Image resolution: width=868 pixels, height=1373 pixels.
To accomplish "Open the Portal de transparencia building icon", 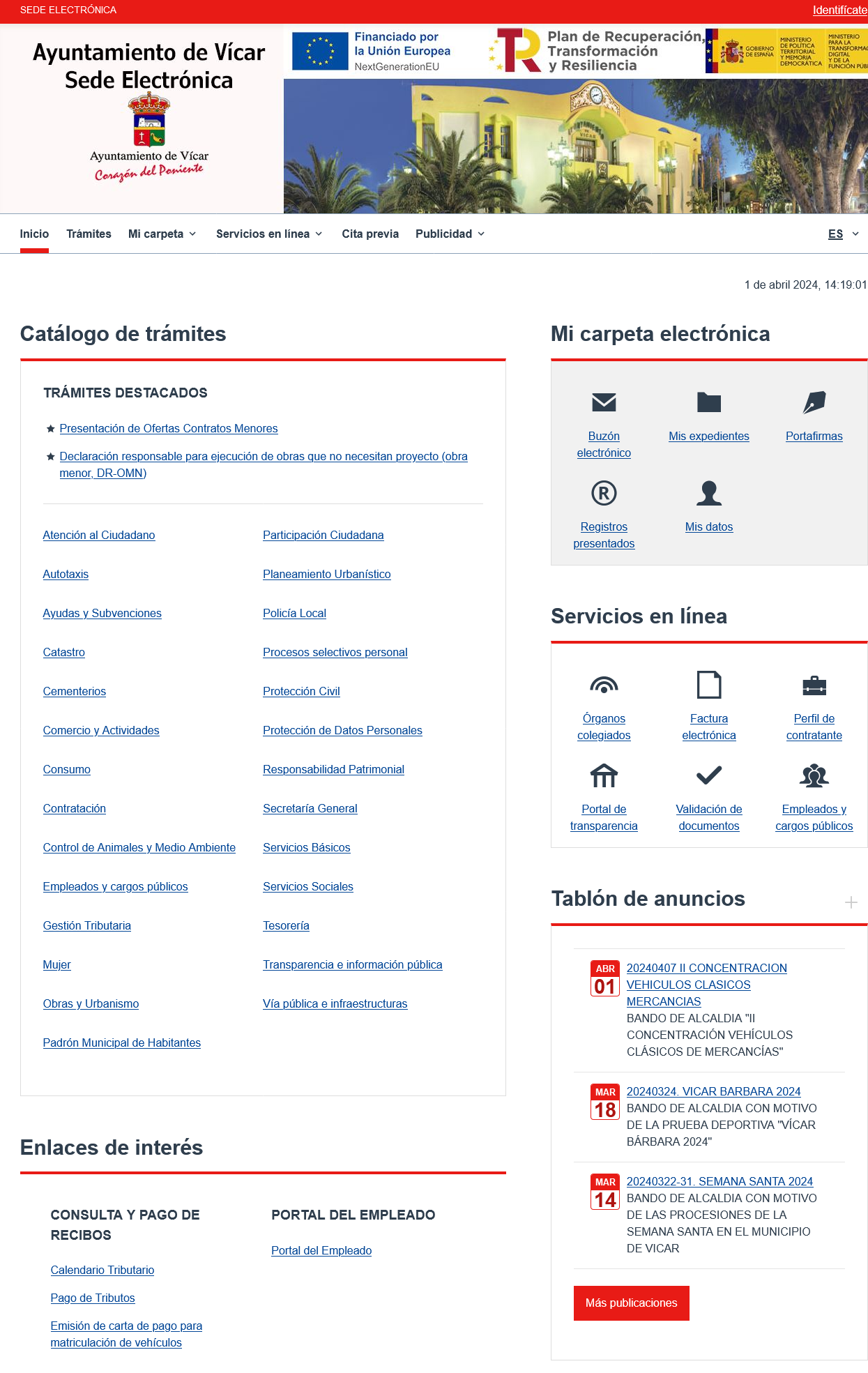I will pyautogui.click(x=604, y=775).
